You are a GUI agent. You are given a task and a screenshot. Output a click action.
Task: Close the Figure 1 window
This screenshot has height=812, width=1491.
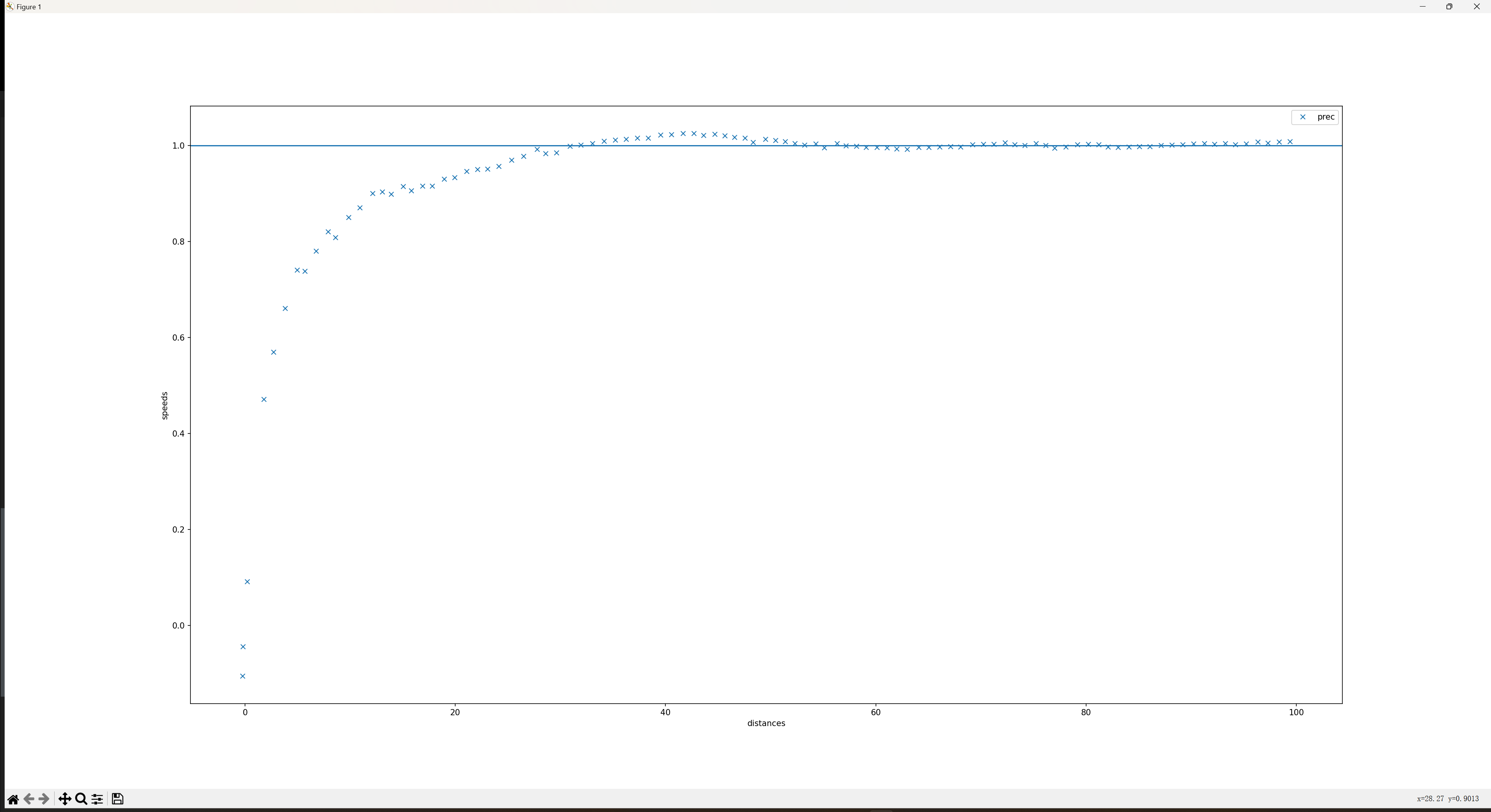[1477, 6]
